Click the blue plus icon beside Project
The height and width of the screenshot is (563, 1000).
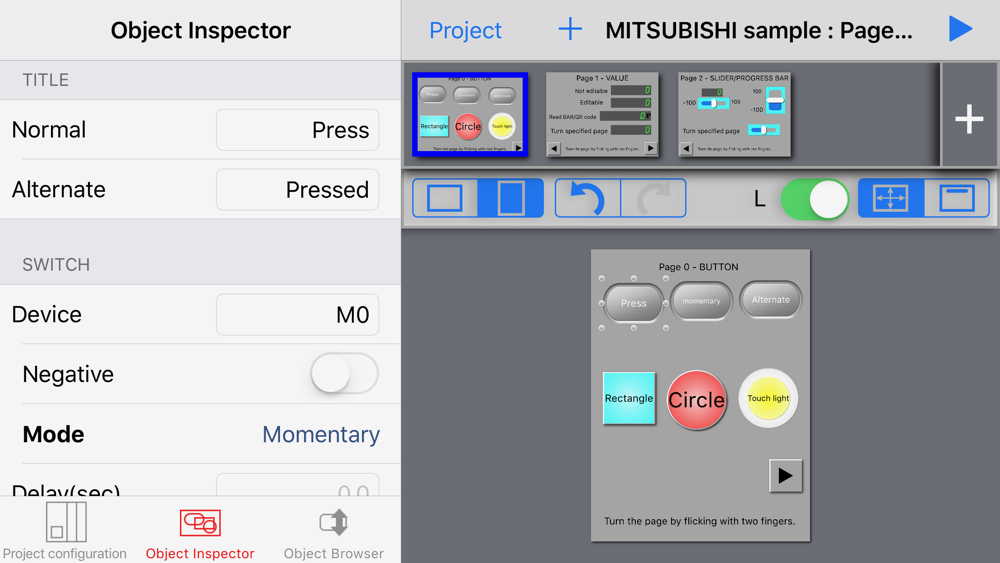tap(570, 29)
